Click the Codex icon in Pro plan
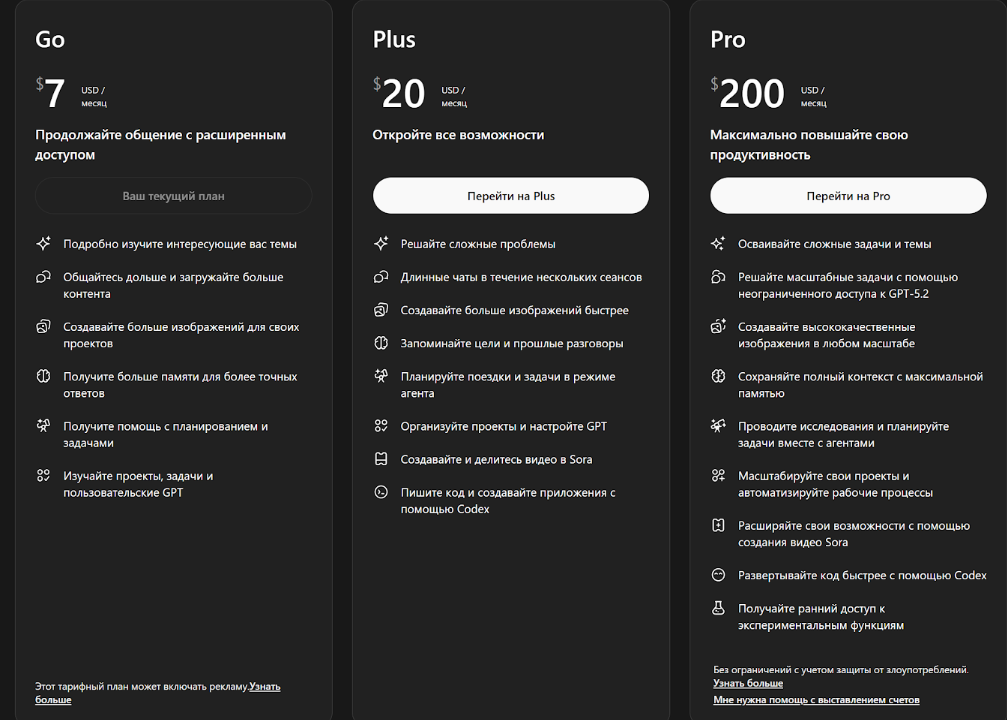The image size is (1007, 720). click(x=718, y=575)
